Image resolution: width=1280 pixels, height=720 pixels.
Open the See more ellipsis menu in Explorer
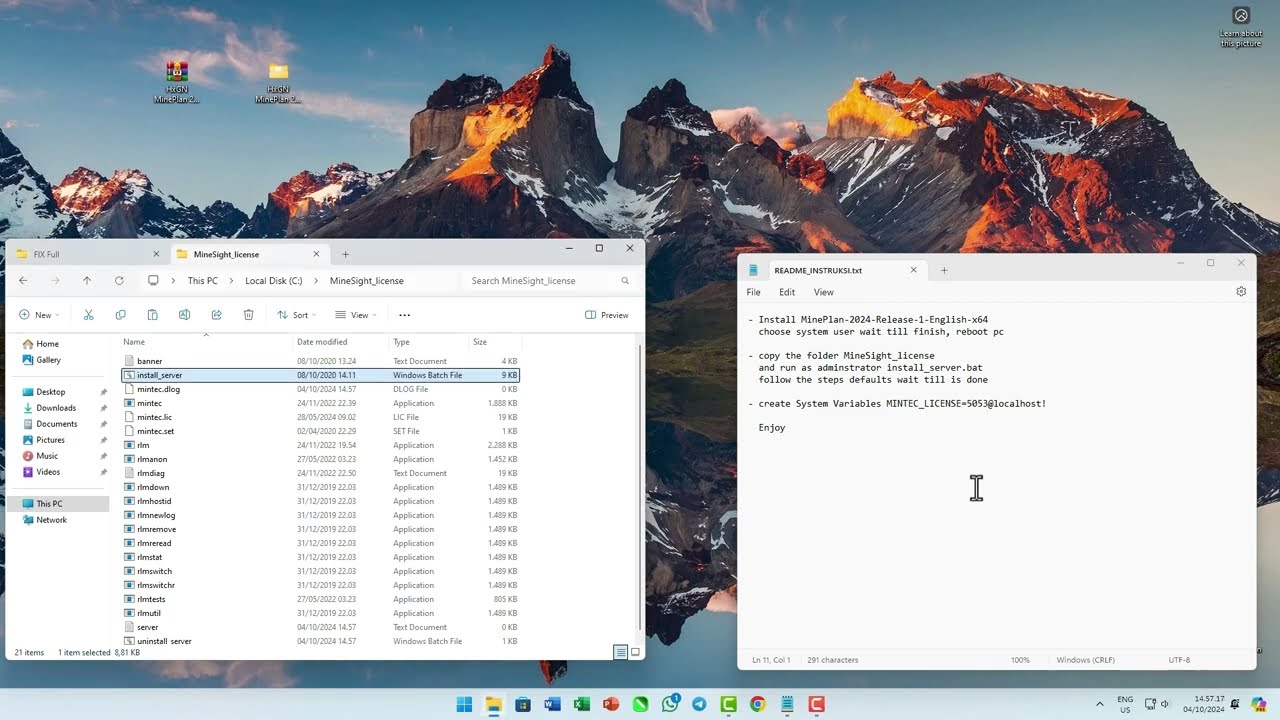(404, 315)
